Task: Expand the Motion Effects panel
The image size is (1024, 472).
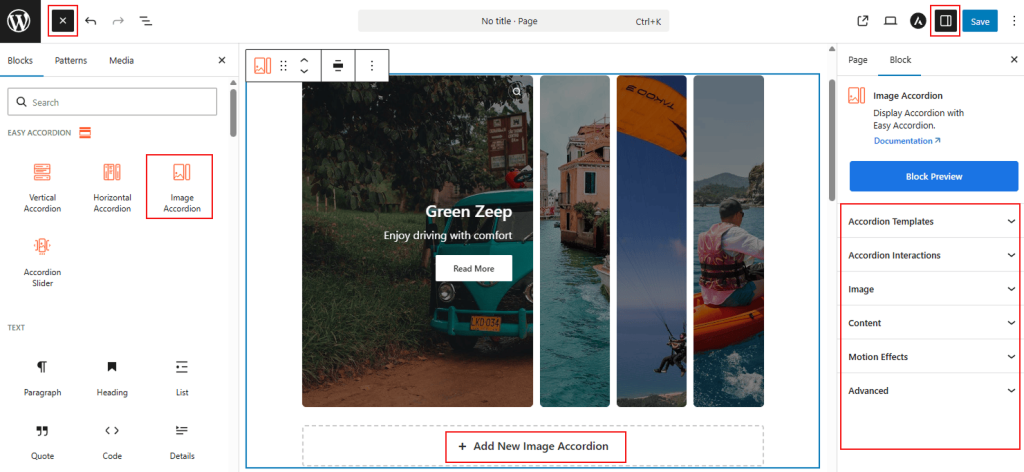Action: click(930, 357)
